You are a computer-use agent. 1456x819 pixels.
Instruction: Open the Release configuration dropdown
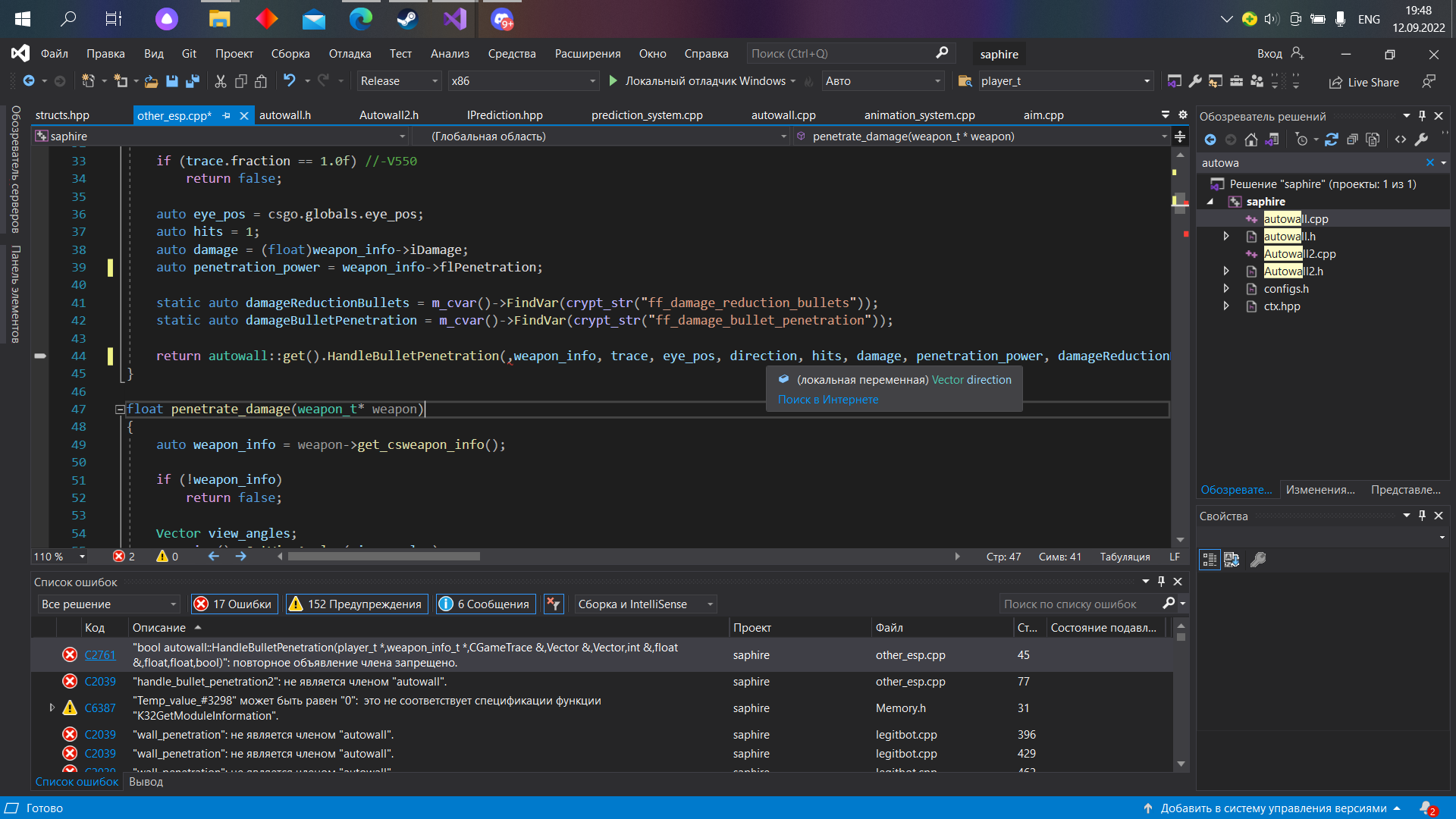(x=400, y=81)
